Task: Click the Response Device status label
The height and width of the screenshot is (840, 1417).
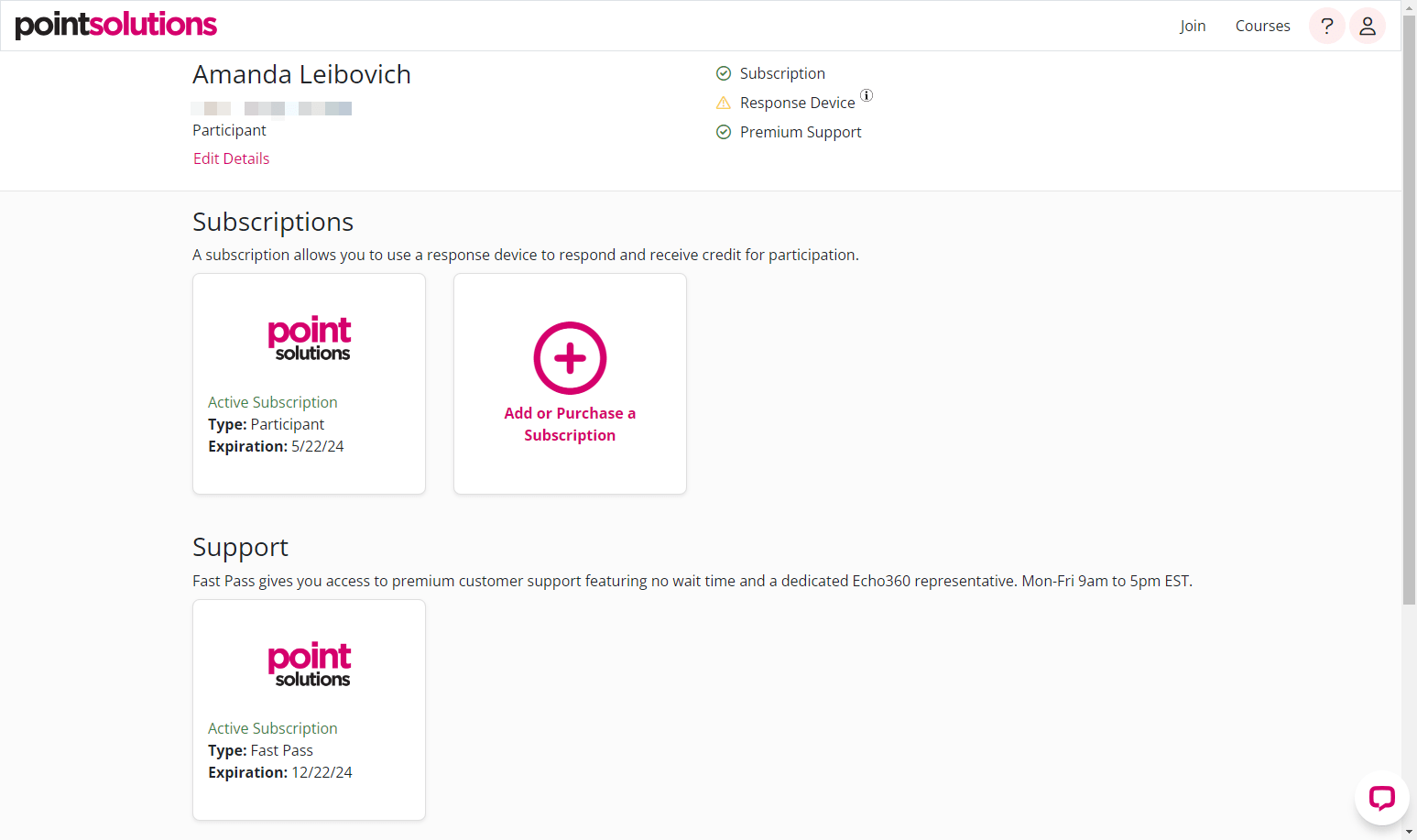Action: click(x=797, y=102)
